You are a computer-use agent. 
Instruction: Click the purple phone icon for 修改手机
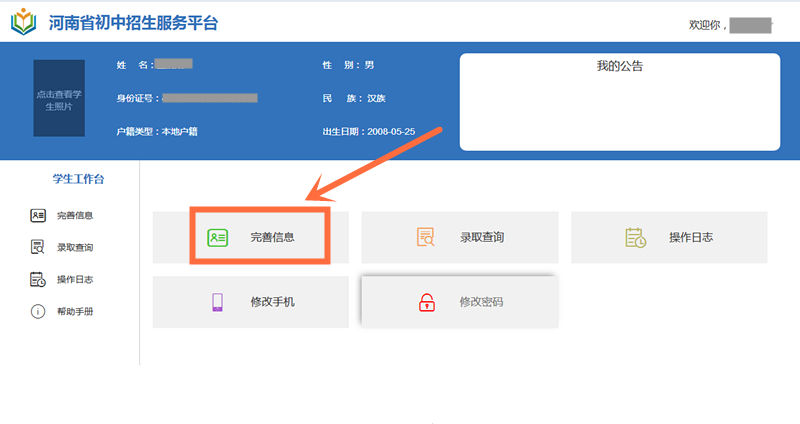coord(217,301)
